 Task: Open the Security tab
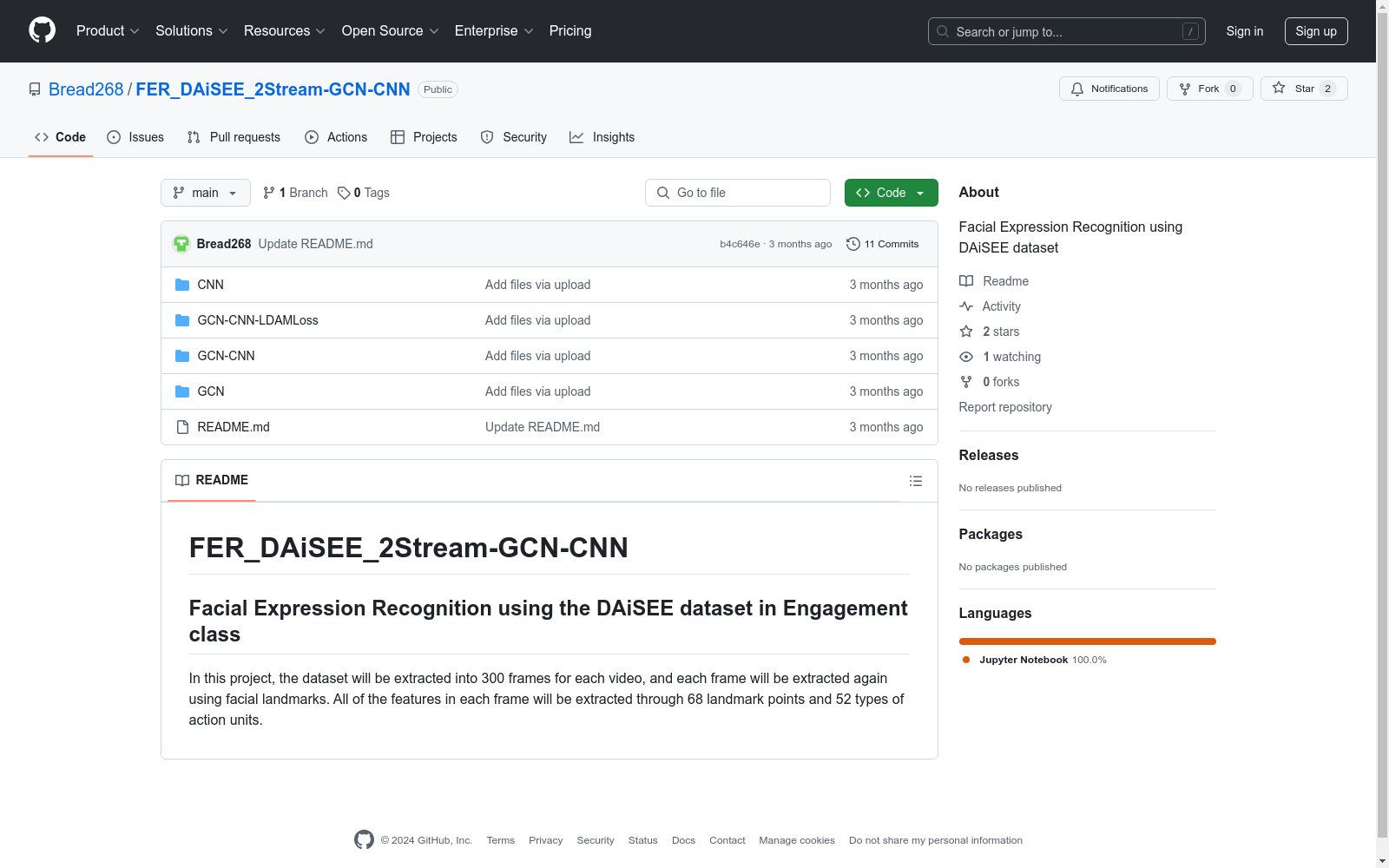point(514,137)
